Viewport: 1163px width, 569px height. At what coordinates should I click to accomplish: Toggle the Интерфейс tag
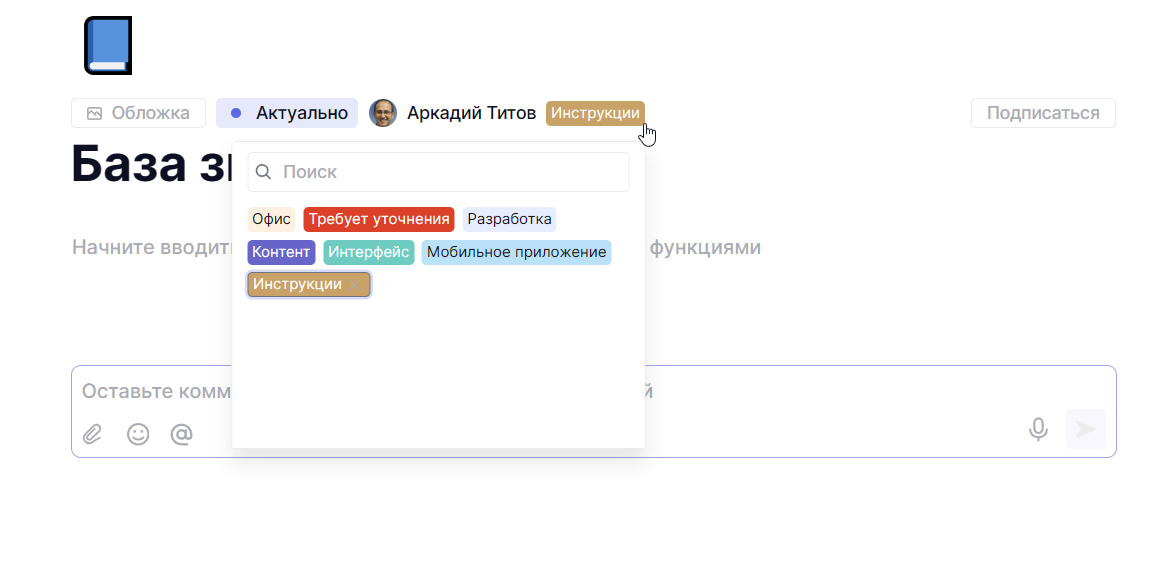click(368, 252)
